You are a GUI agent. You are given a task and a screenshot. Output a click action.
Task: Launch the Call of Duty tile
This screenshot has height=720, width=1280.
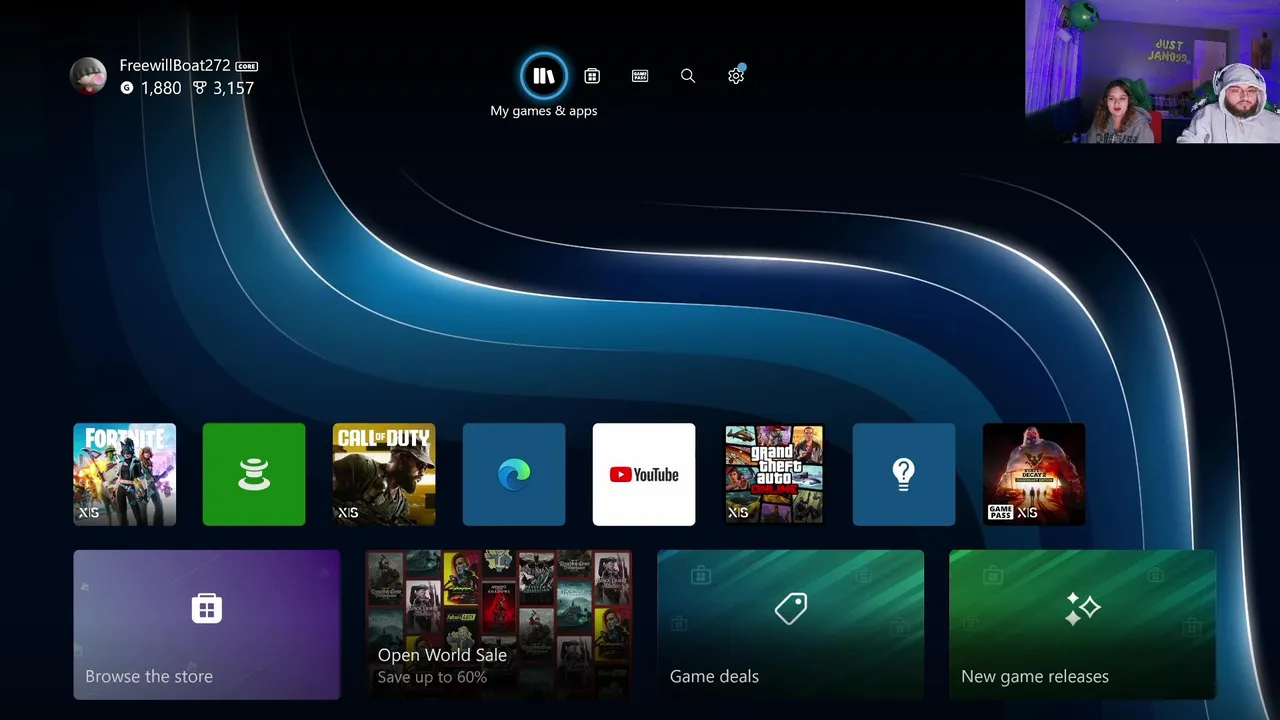click(384, 474)
